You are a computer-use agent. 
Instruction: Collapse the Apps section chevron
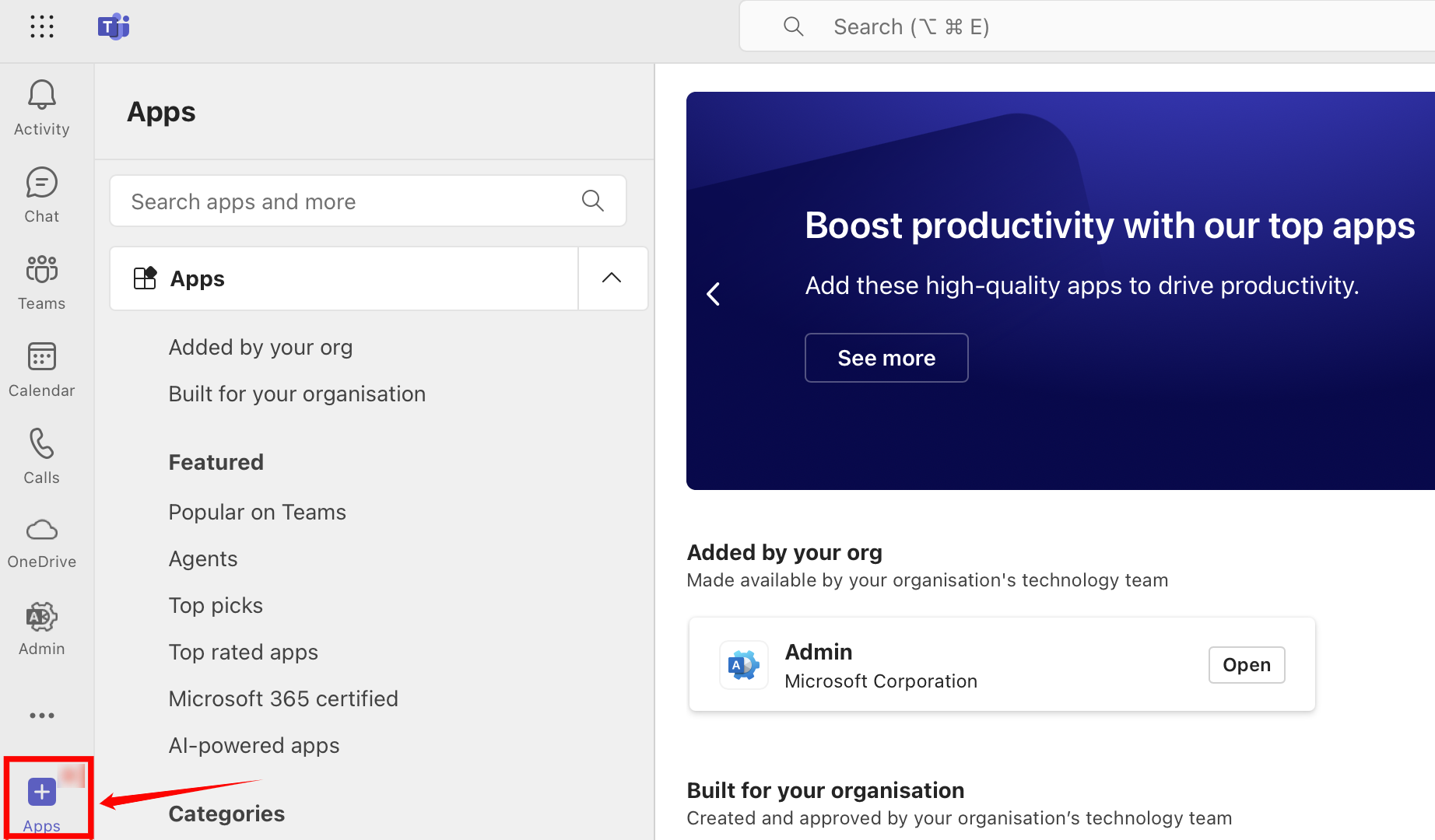(612, 278)
